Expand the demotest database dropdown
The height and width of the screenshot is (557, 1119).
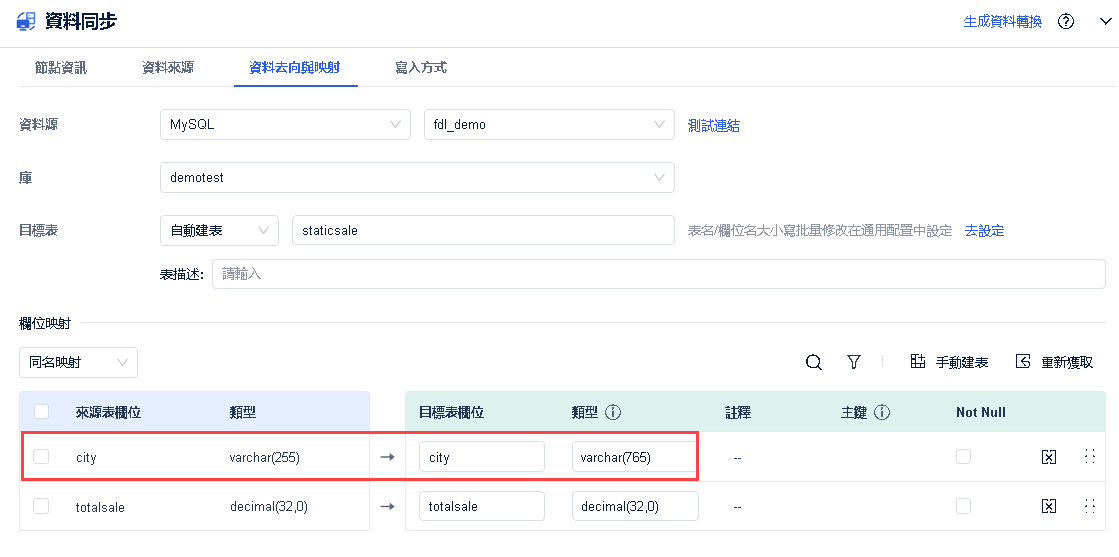click(416, 177)
